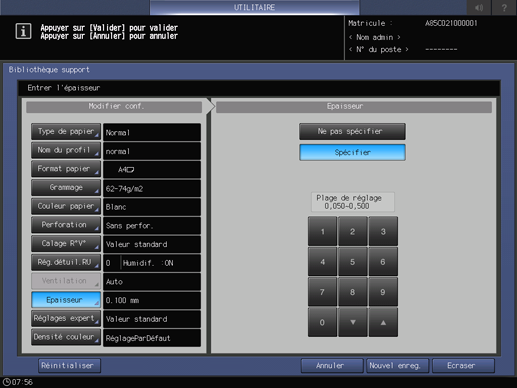This screenshot has height=388, width=517.
Task: Click the Epaisseur right panel header
Action: tap(354, 107)
